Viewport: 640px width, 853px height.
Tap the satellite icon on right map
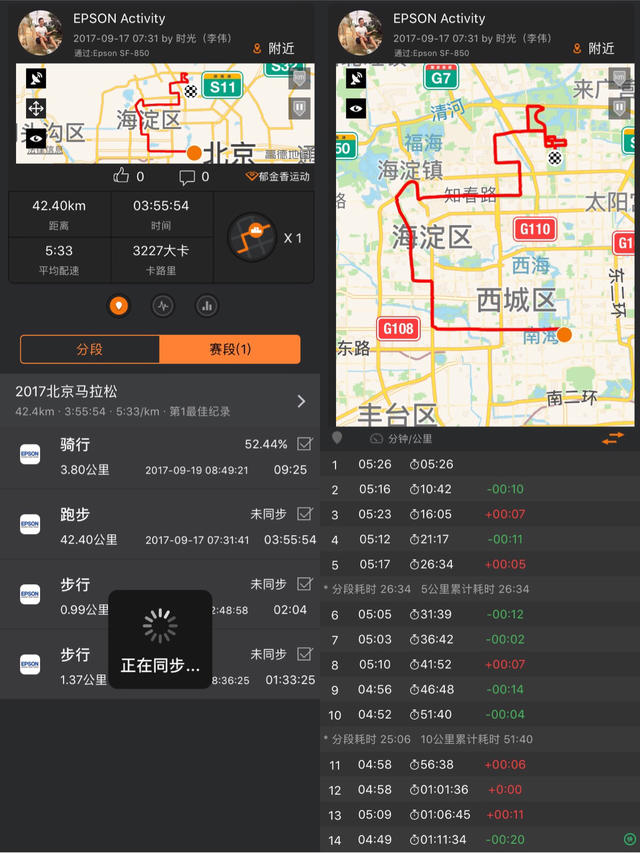tap(356, 79)
